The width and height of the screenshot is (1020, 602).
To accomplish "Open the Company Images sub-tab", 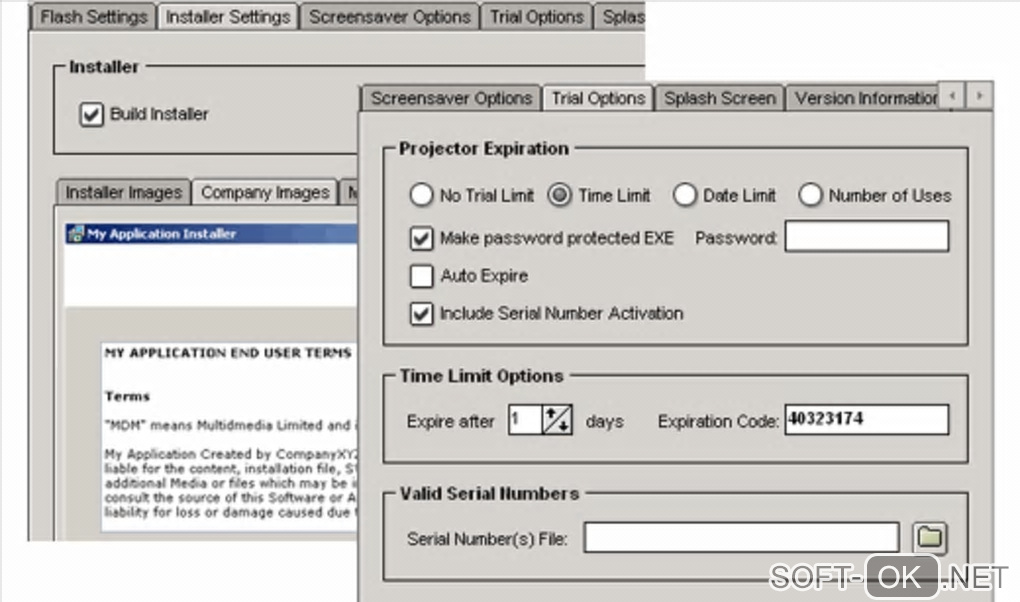I will [265, 193].
